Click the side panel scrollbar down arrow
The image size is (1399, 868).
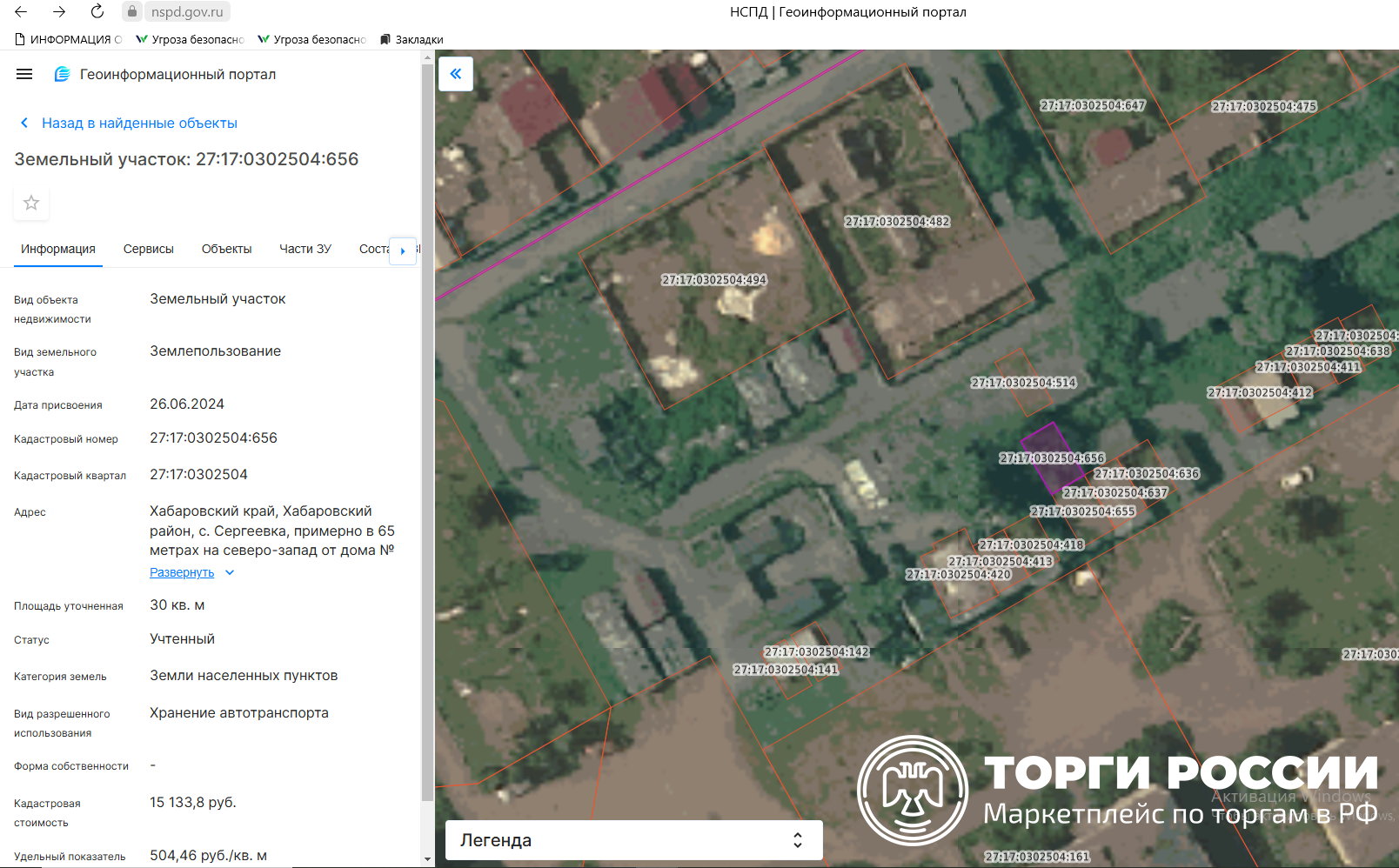click(x=427, y=858)
